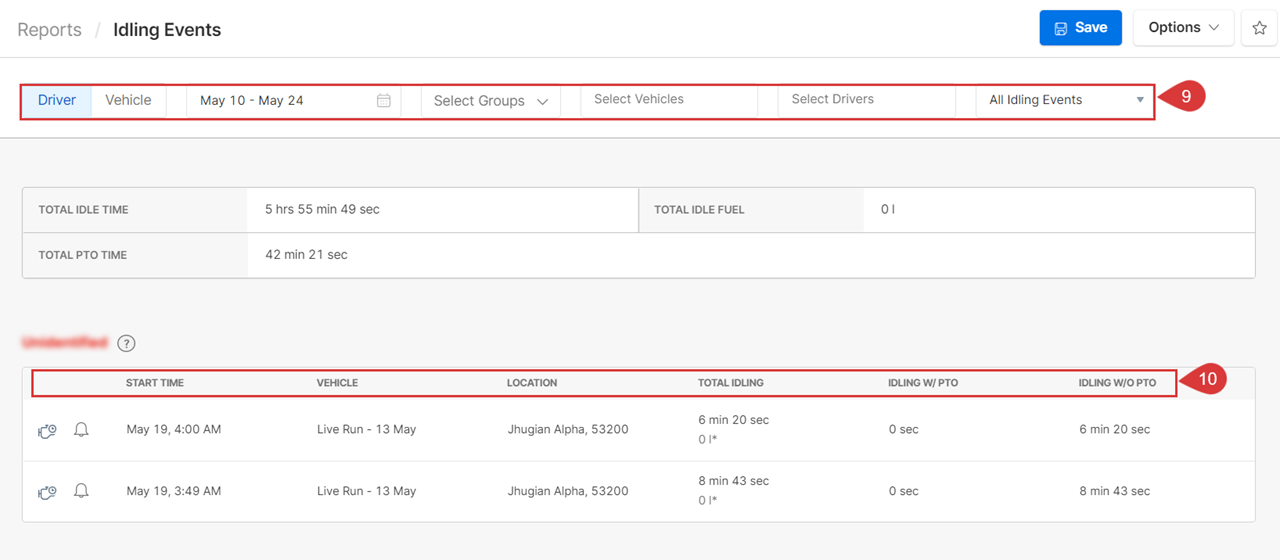Click the Idling Events page title
1280x560 pixels.
[x=167, y=30]
